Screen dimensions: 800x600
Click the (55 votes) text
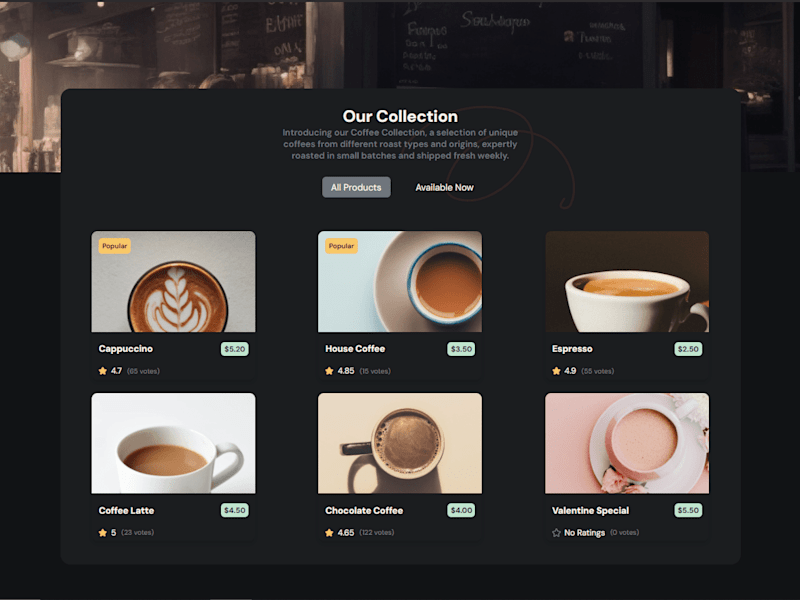[x=597, y=371]
